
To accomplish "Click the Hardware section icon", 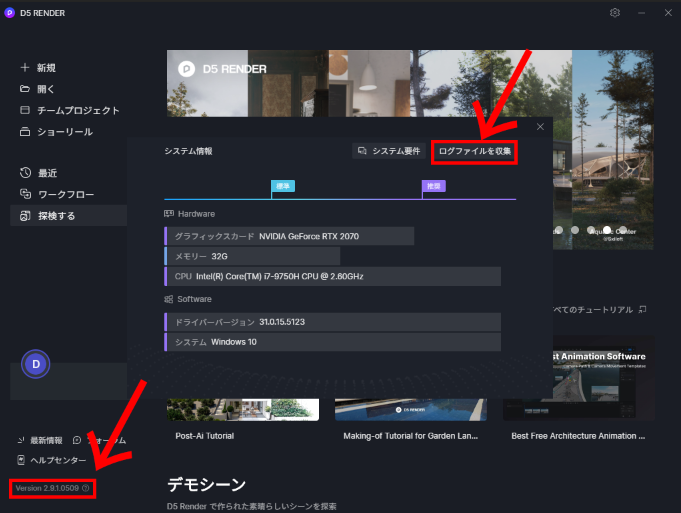I will click(x=169, y=214).
